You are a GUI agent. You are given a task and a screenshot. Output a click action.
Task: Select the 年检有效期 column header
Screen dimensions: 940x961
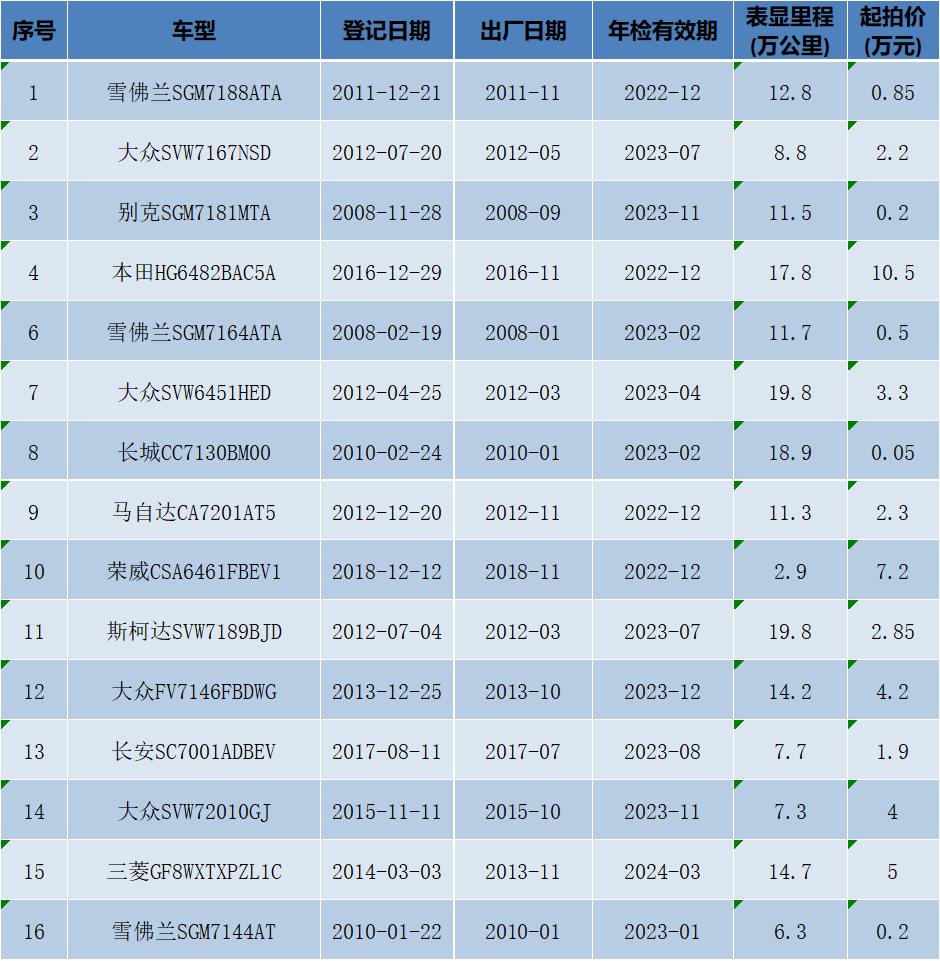(x=662, y=30)
